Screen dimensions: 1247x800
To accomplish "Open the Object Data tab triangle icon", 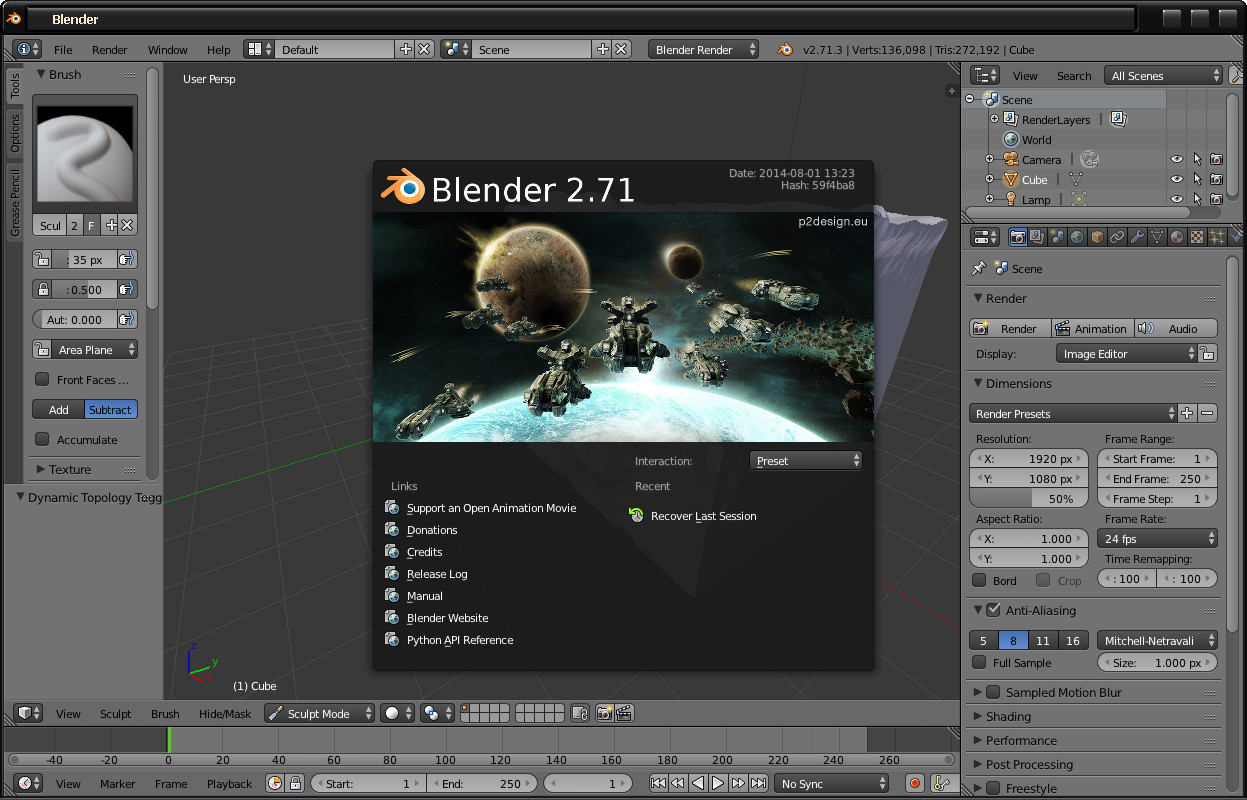I will point(1157,237).
